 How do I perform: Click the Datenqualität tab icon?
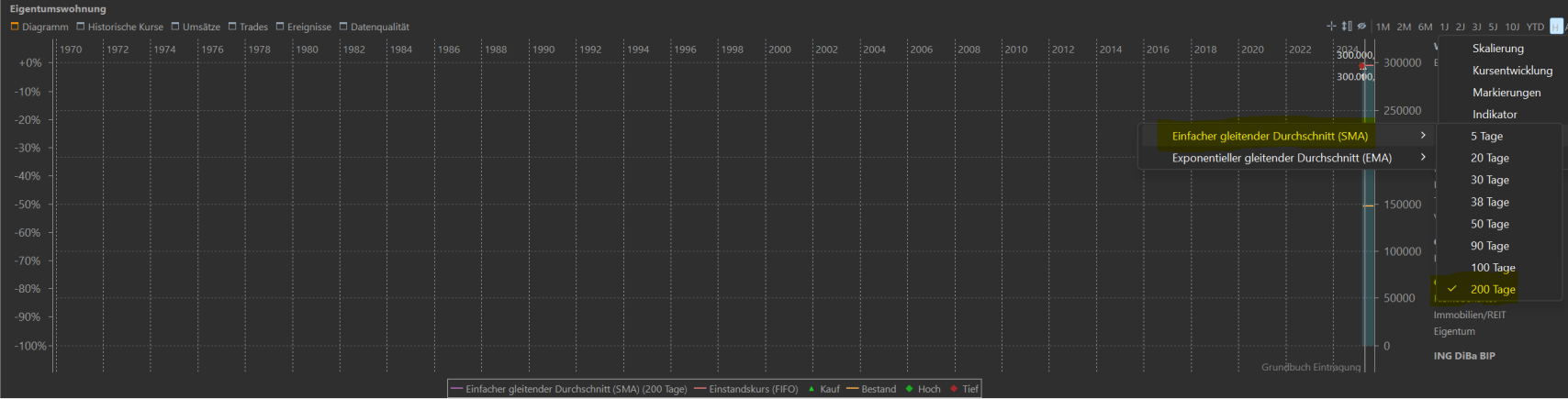click(x=343, y=27)
